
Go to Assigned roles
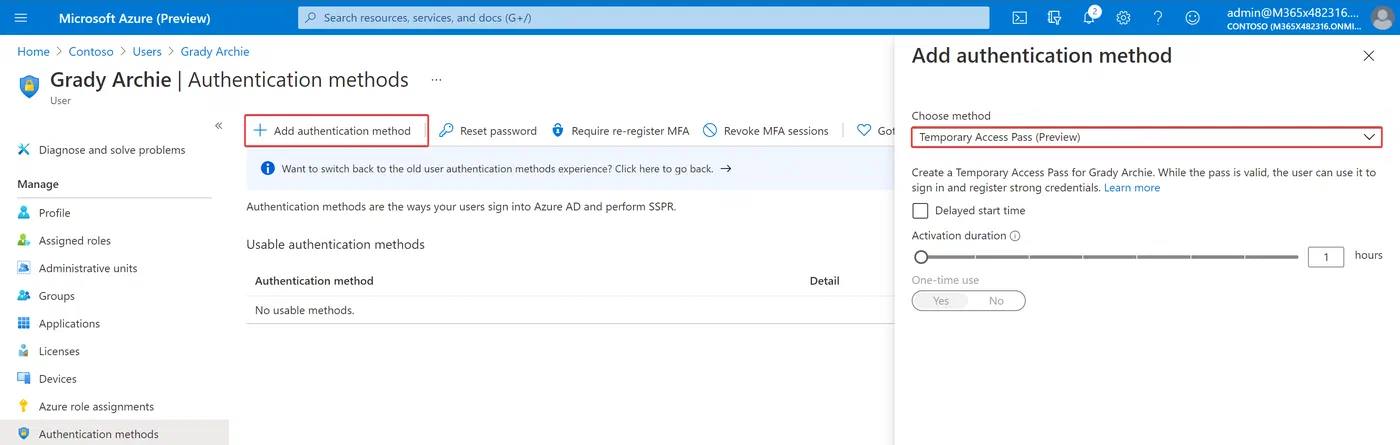75,241
